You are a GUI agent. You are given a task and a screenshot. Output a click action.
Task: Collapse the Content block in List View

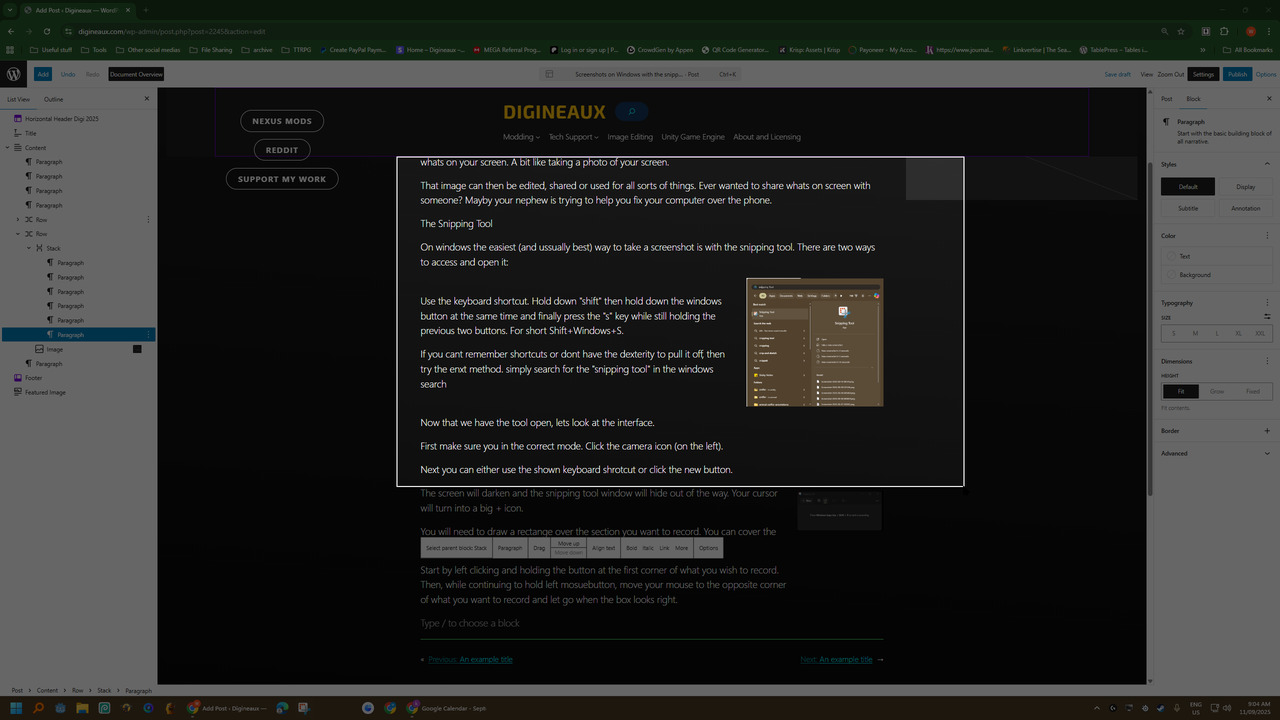click(x=7, y=148)
